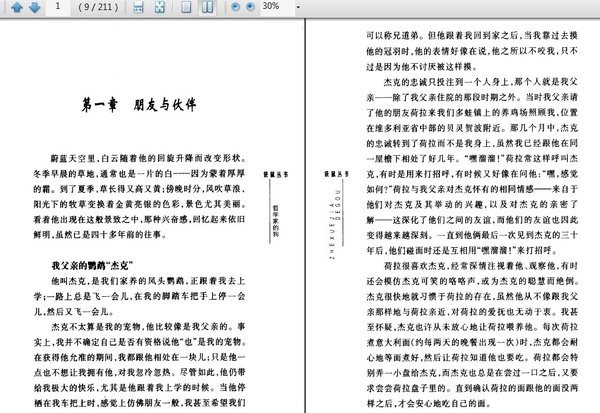600x413 pixels.
Task: Click the zoom in plus button
Action: tap(250, 7)
